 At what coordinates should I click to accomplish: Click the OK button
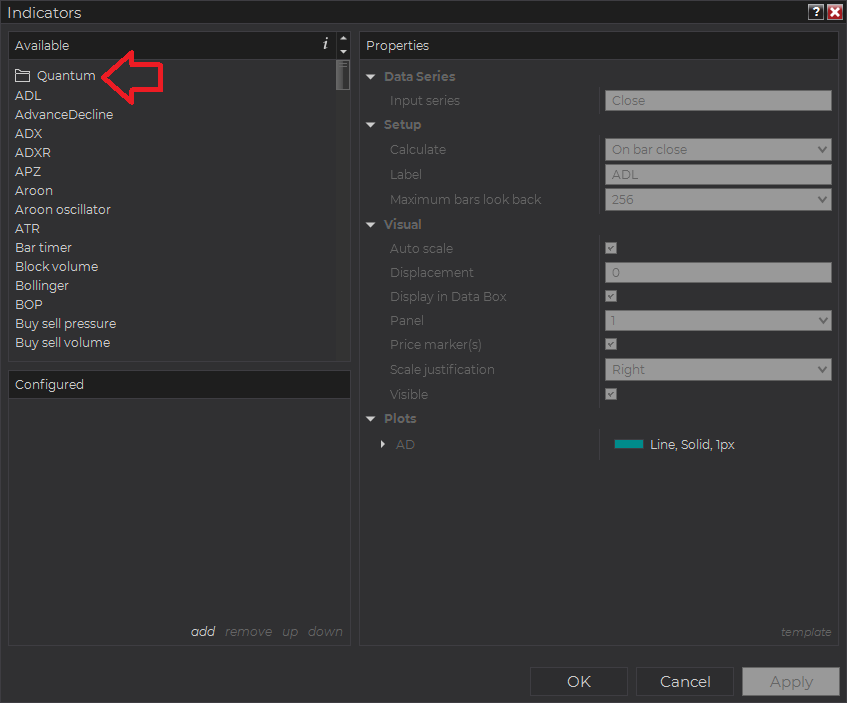[x=579, y=681]
